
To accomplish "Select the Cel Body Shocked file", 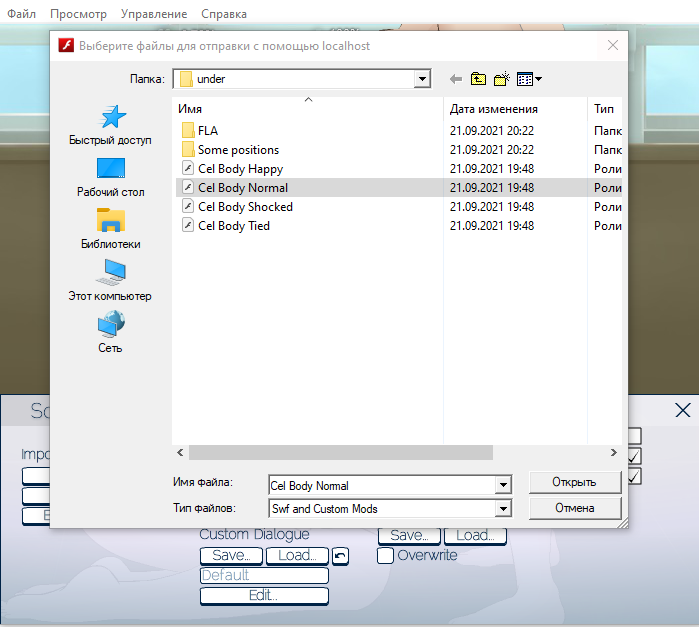I will point(245,207).
